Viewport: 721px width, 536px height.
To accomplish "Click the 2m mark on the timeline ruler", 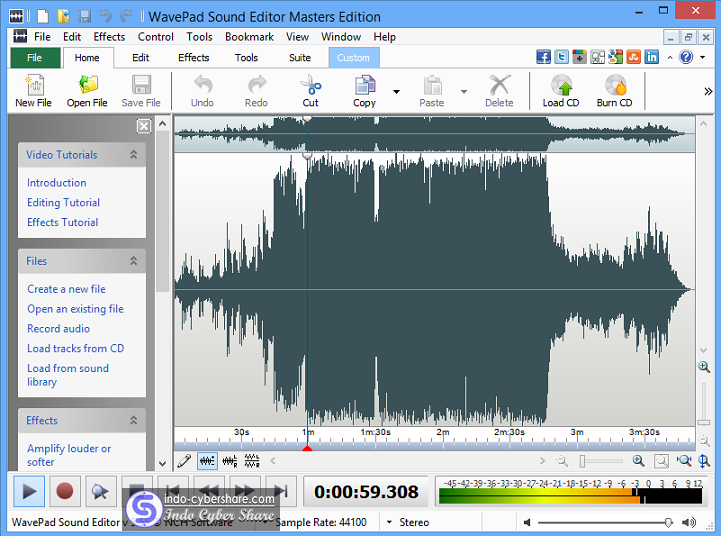I will tap(443, 433).
